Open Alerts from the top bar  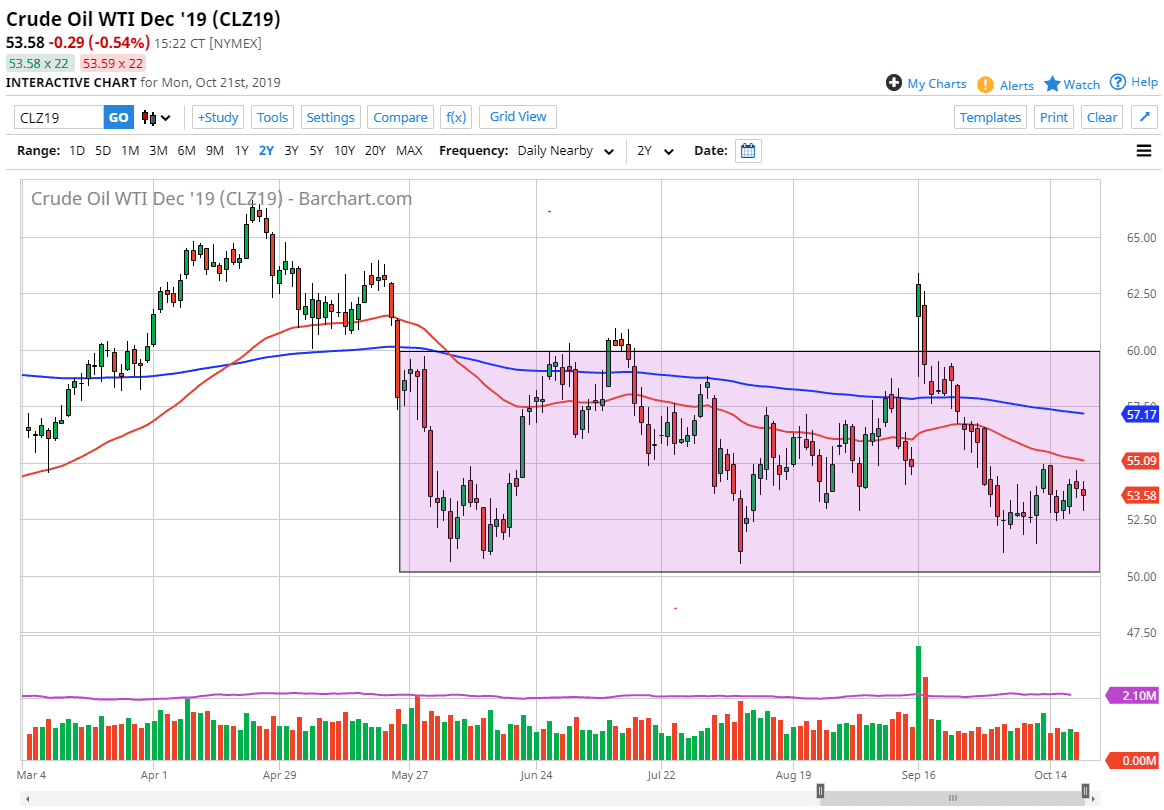point(1006,85)
